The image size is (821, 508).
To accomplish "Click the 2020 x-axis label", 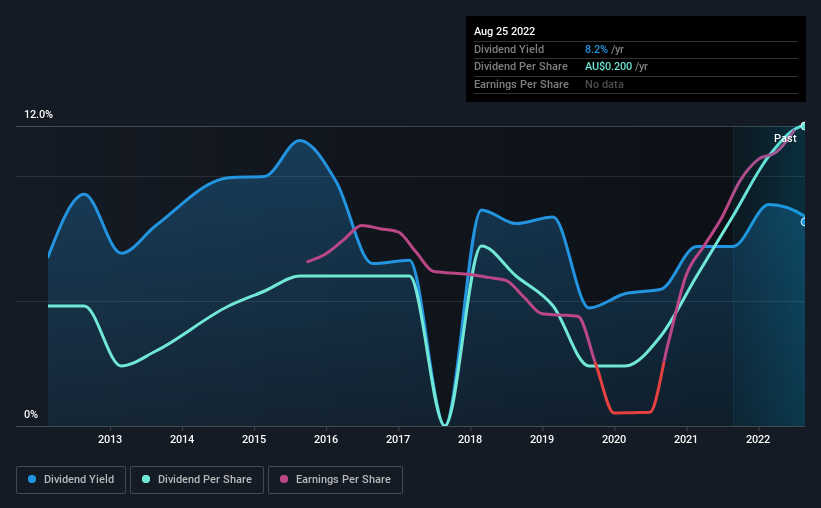I will (614, 439).
